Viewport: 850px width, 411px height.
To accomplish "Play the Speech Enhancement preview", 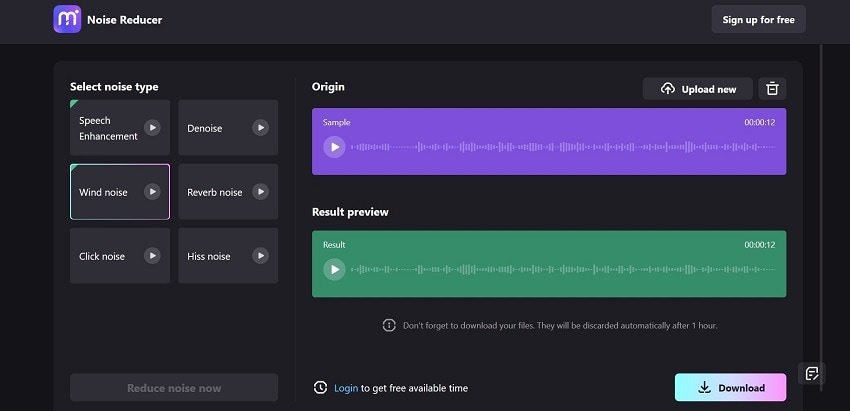I will [152, 127].
